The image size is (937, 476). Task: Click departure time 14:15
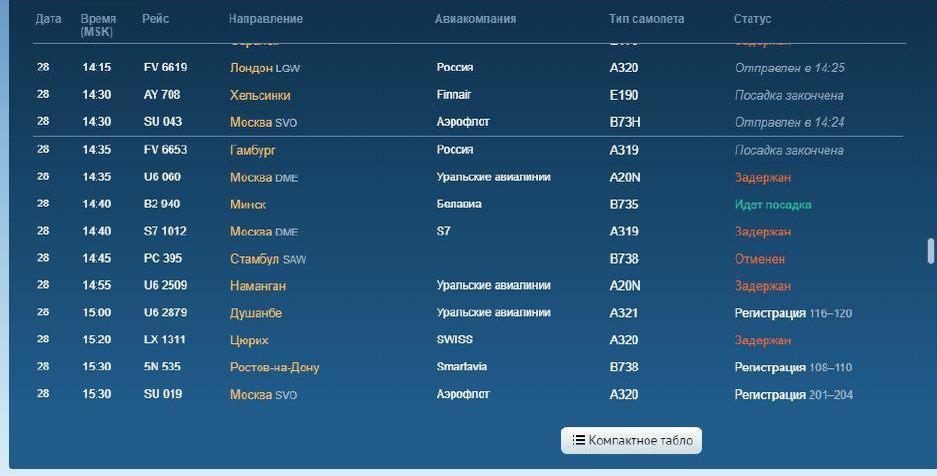point(97,67)
